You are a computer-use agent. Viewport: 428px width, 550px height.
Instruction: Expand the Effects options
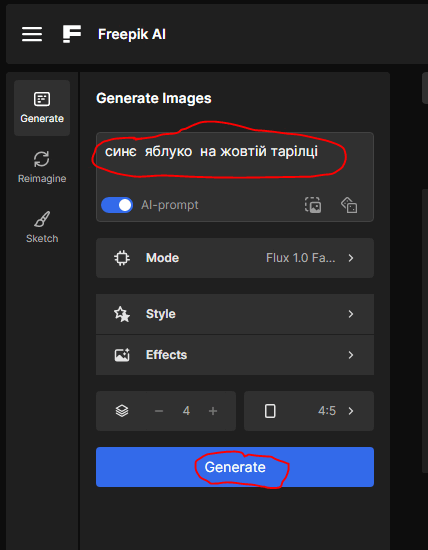(x=235, y=355)
